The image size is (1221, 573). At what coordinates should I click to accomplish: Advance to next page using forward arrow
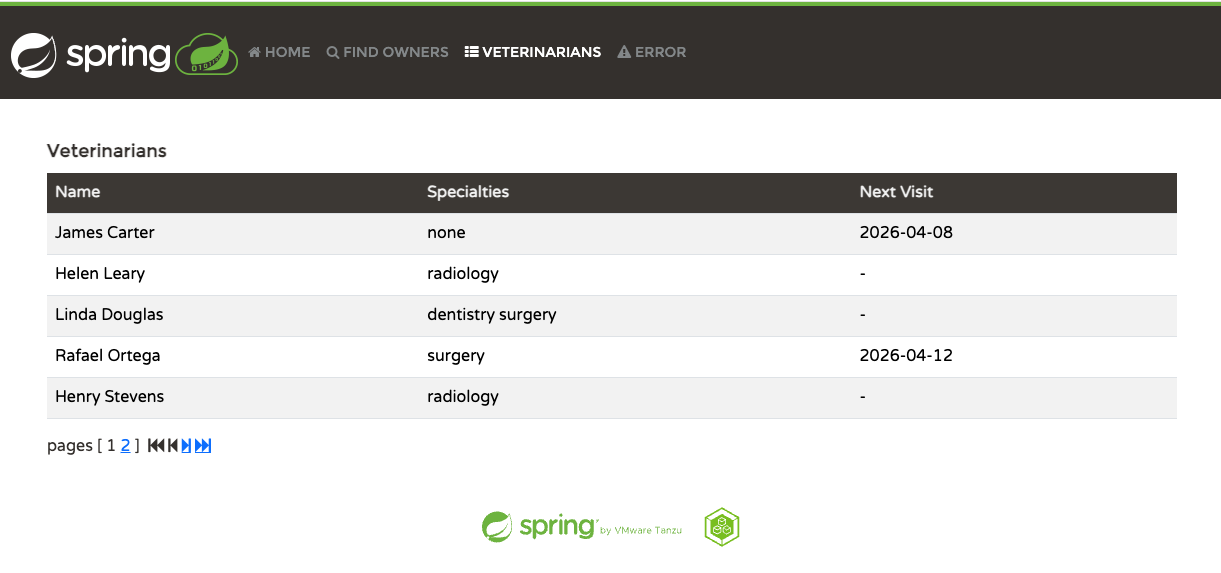point(186,446)
